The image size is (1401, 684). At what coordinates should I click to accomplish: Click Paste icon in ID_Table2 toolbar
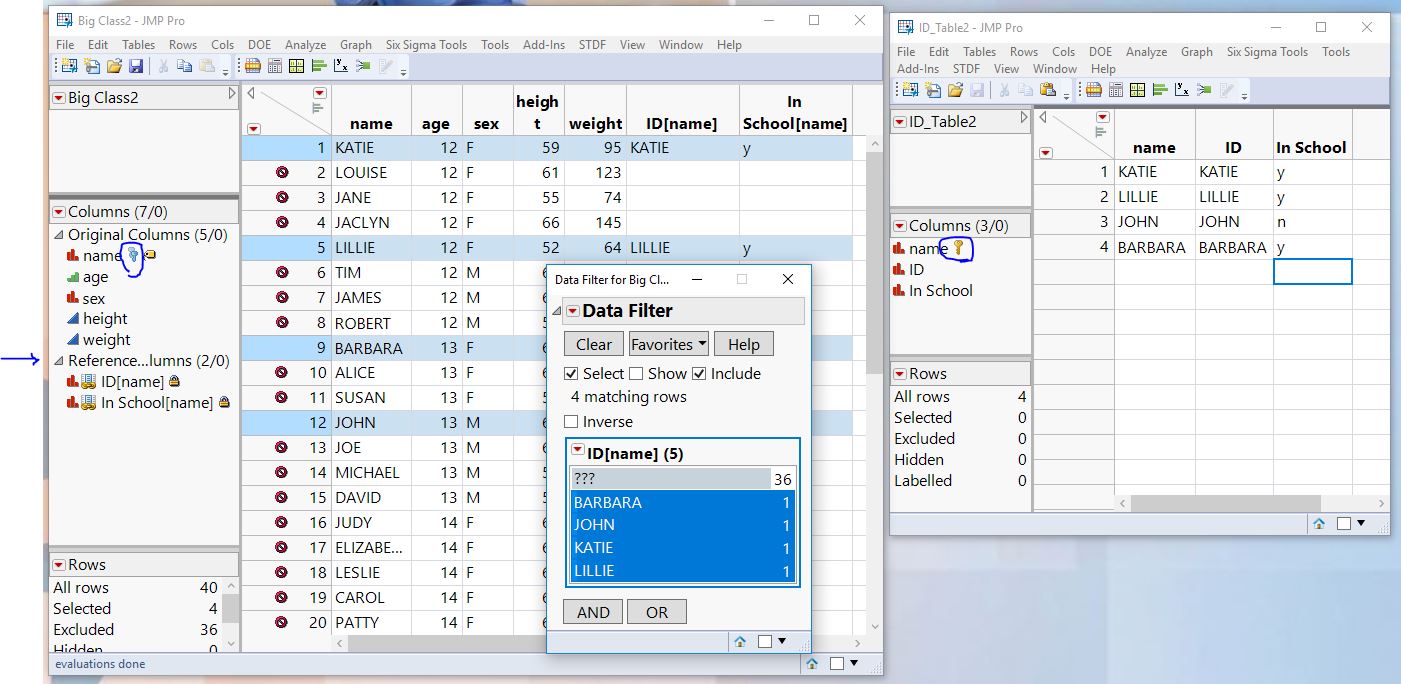tap(1050, 91)
